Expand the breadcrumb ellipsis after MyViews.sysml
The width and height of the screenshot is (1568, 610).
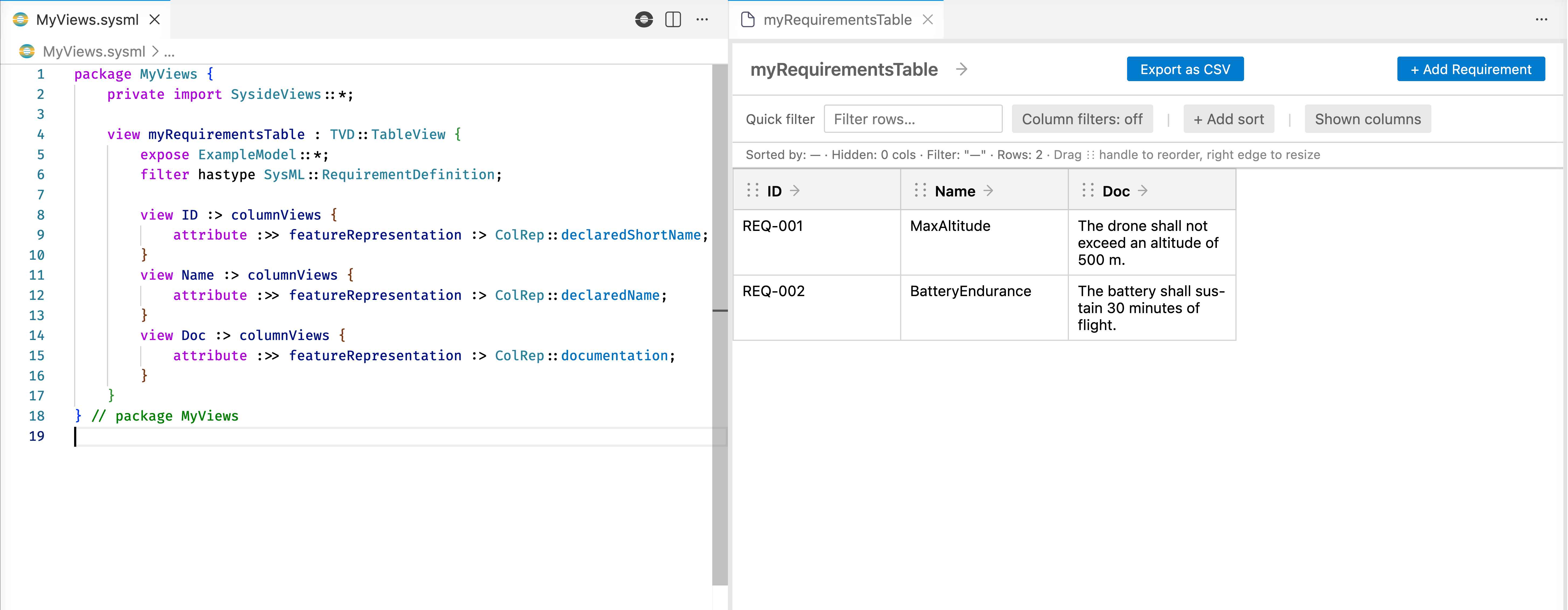(x=169, y=52)
